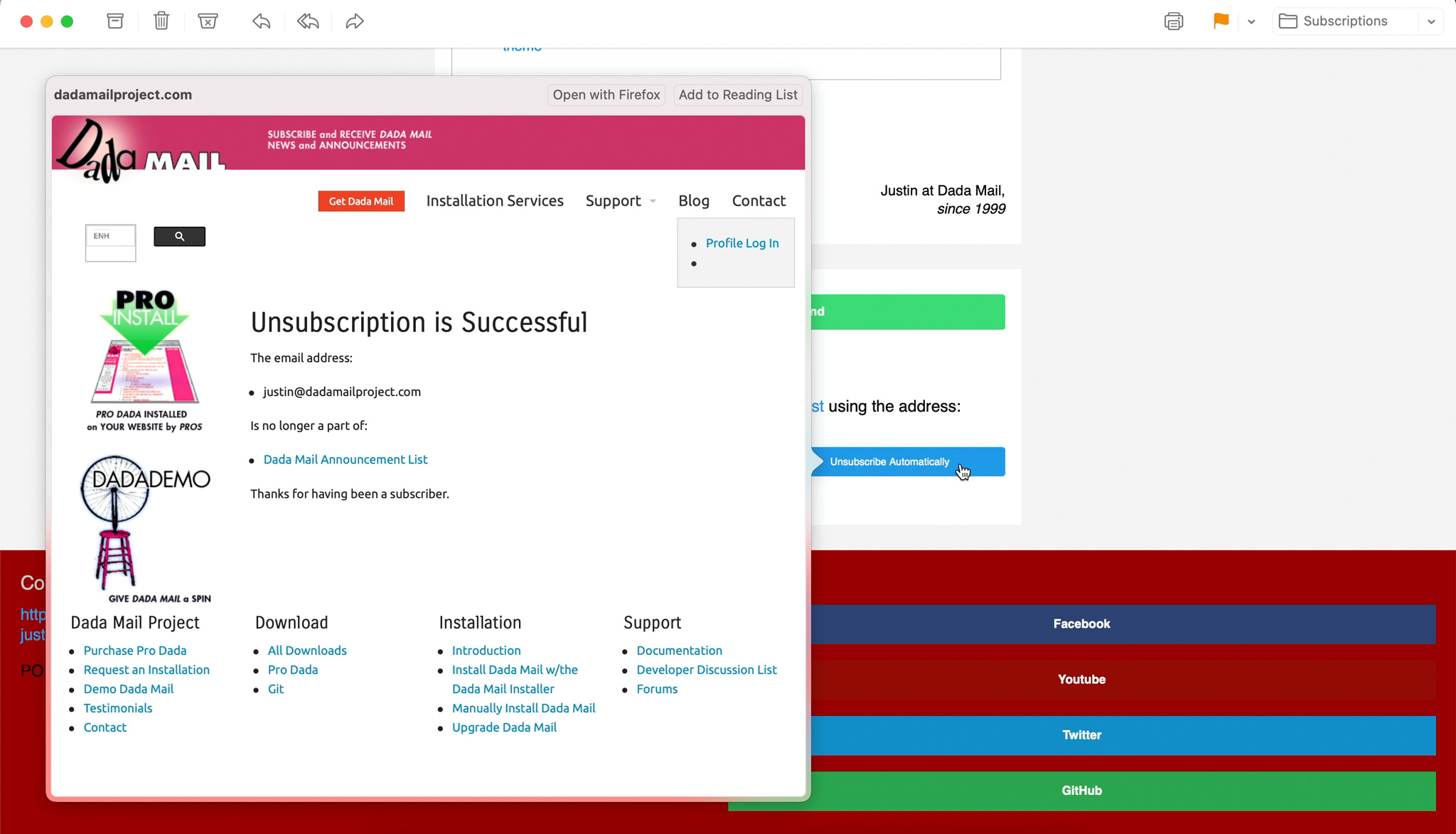This screenshot has height=834, width=1456.
Task: Click the Blog navigation tab
Action: coord(693,201)
